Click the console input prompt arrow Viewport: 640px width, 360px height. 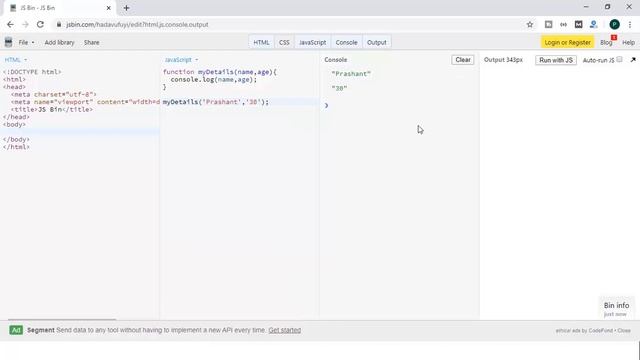point(326,105)
